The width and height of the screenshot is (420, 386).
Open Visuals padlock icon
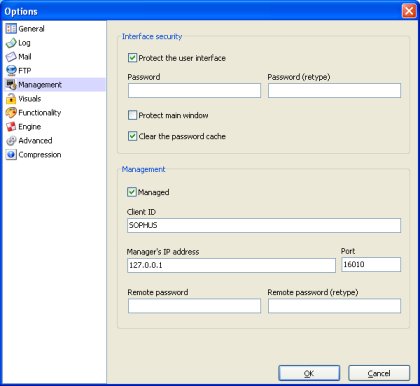click(x=11, y=99)
